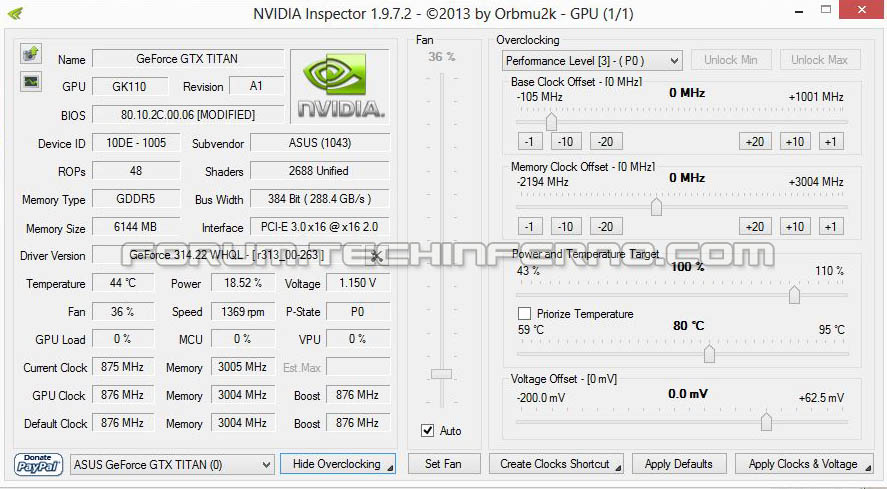This screenshot has height=489, width=887.
Task: Click Base Clock Offset +1 button
Action: pos(830,141)
